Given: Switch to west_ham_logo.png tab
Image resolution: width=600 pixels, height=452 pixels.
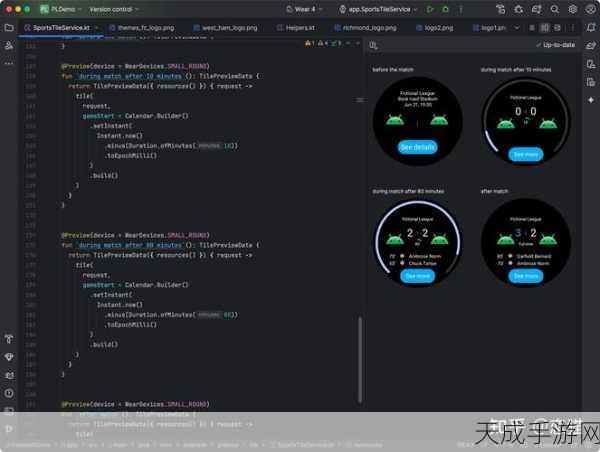Looking at the screenshot, I should pos(225,28).
